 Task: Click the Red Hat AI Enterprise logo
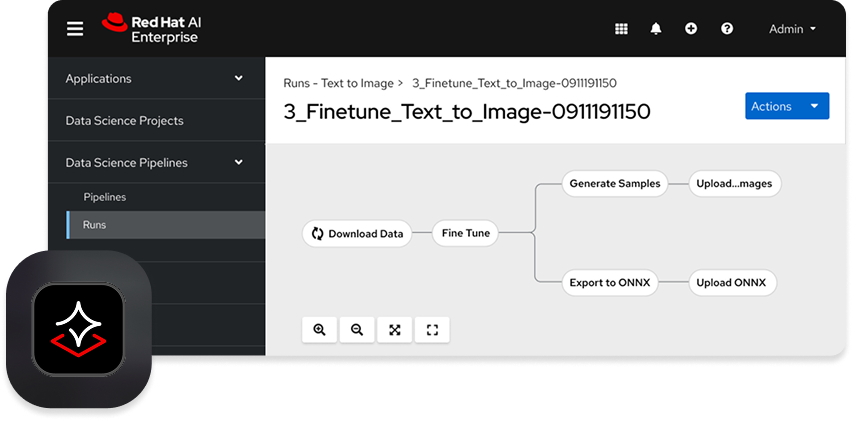152,29
